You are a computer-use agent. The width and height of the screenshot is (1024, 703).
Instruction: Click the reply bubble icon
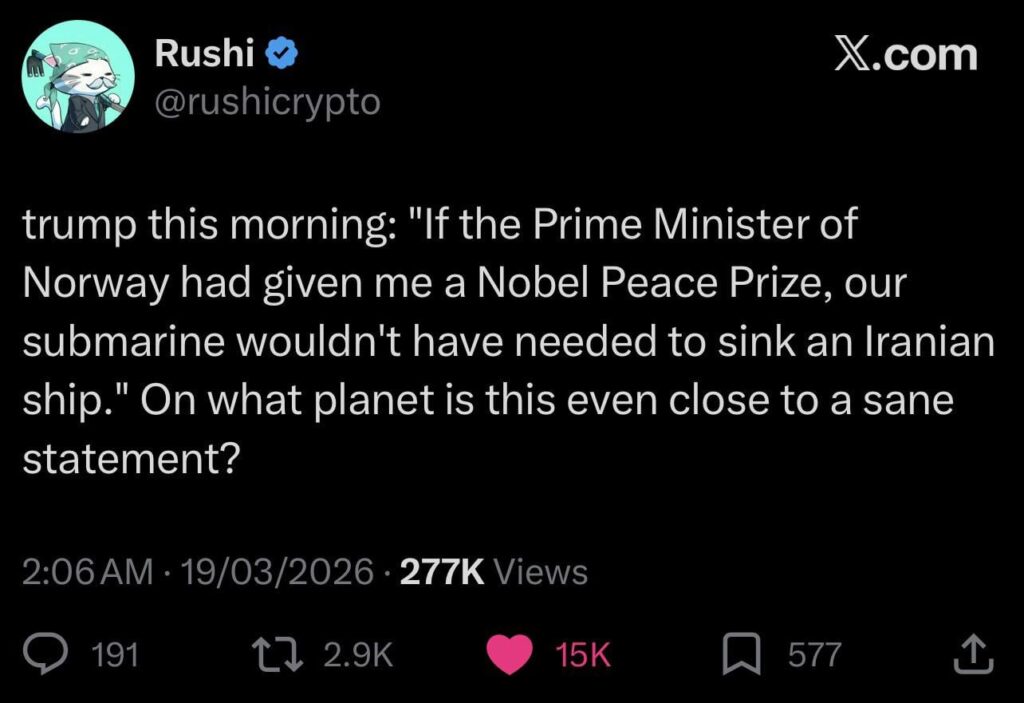click(44, 654)
